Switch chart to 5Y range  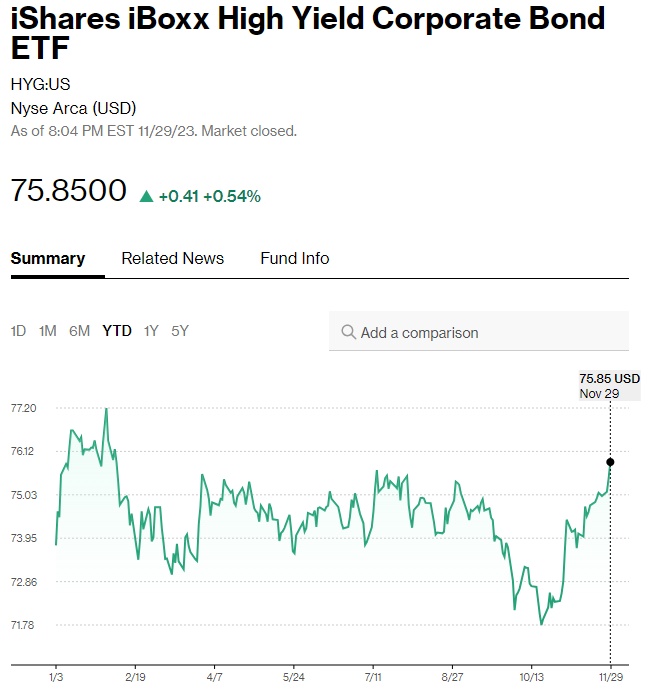[x=180, y=331]
